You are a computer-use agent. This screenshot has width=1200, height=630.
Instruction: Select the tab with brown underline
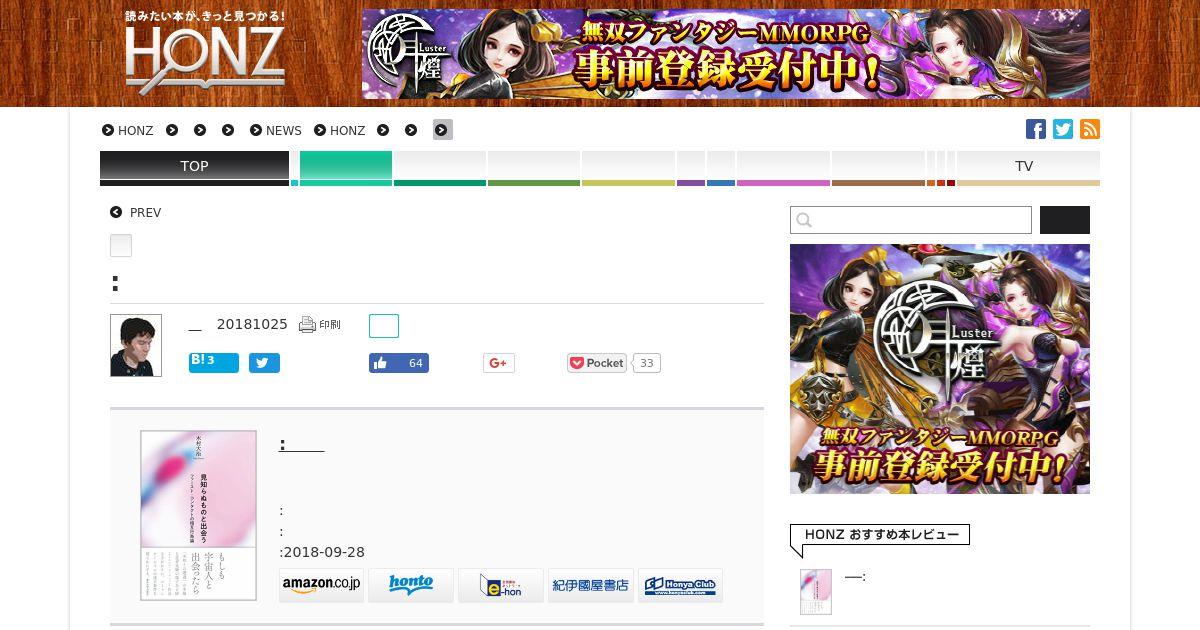pos(878,168)
